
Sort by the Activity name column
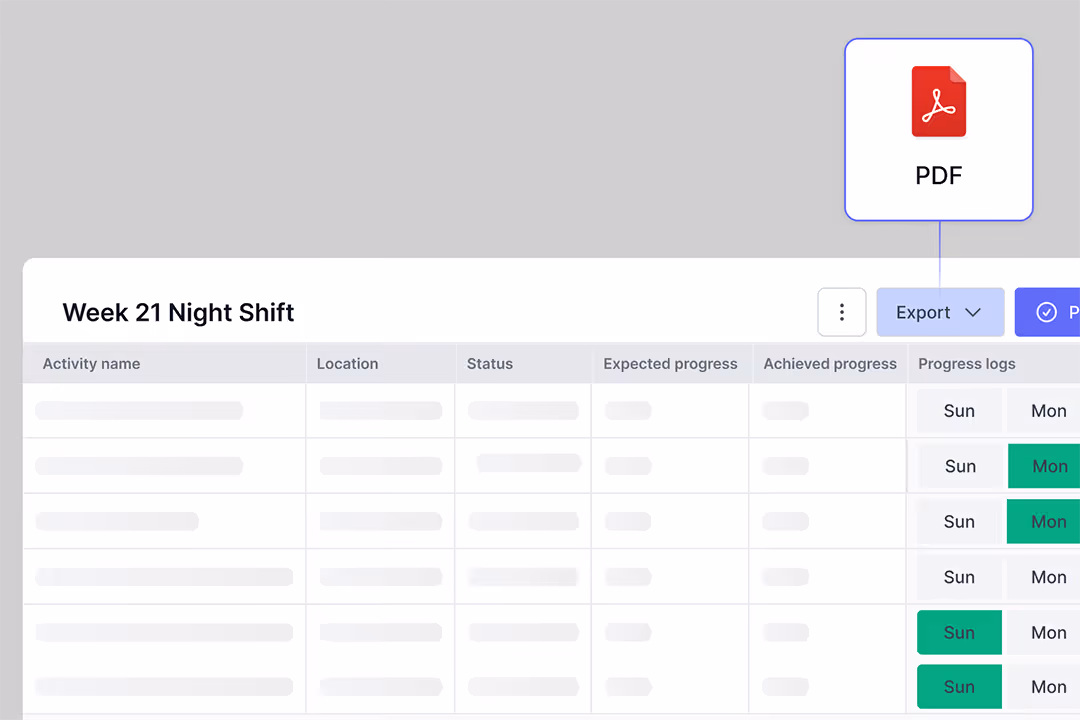click(x=91, y=363)
